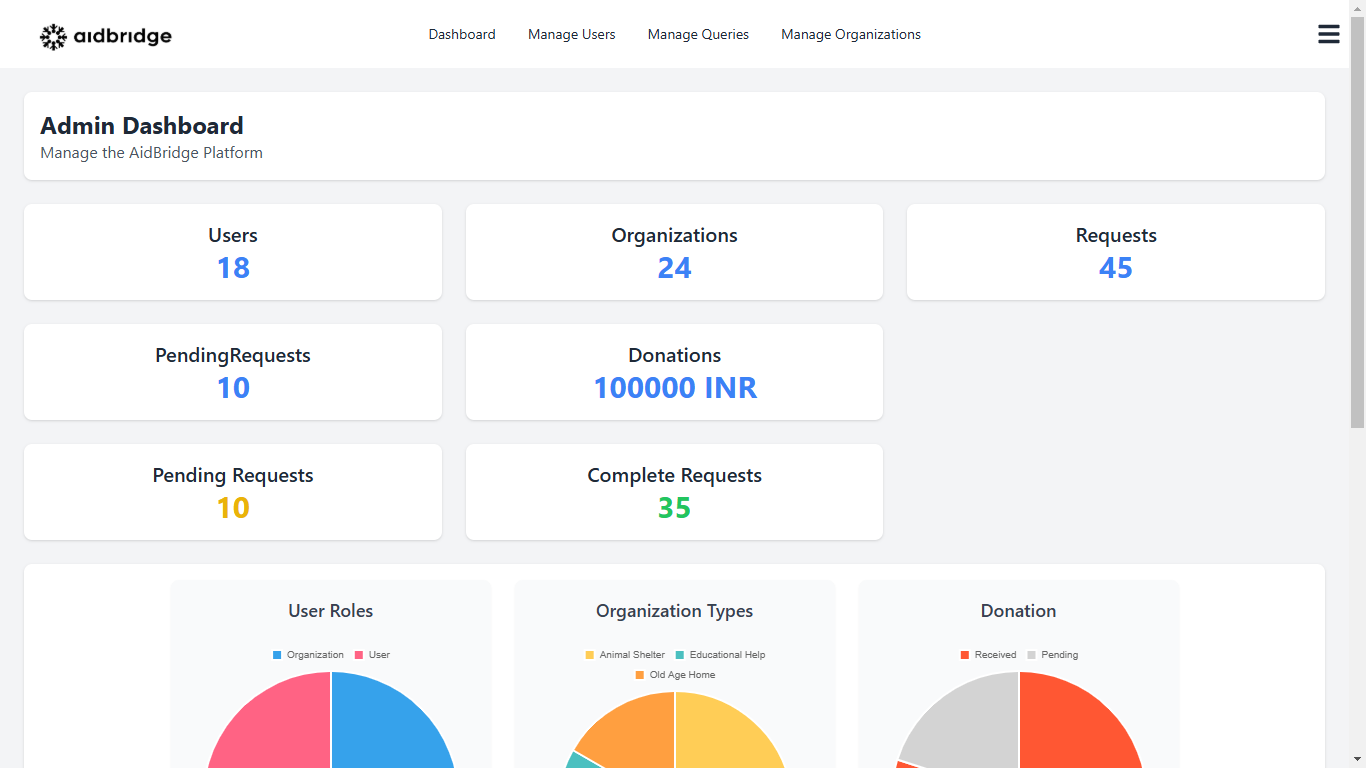Click the User Roles chart title
This screenshot has width=1366, height=768.
click(x=331, y=611)
